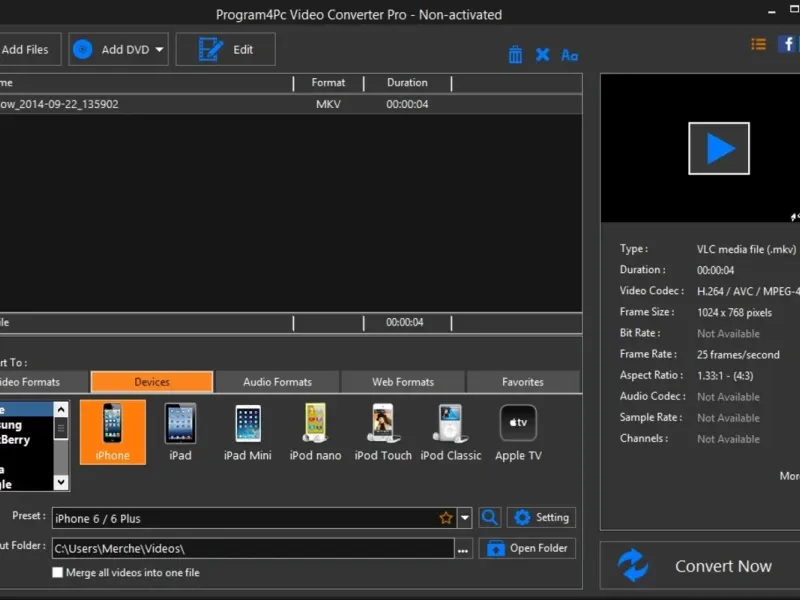Click the blue X remove icon
Viewport: 800px width, 600px height.
(542, 55)
